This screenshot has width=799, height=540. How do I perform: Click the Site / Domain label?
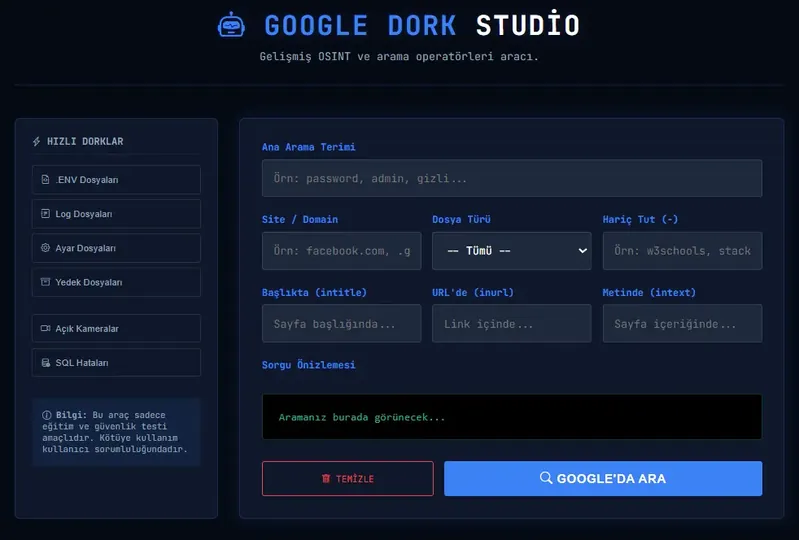point(300,220)
